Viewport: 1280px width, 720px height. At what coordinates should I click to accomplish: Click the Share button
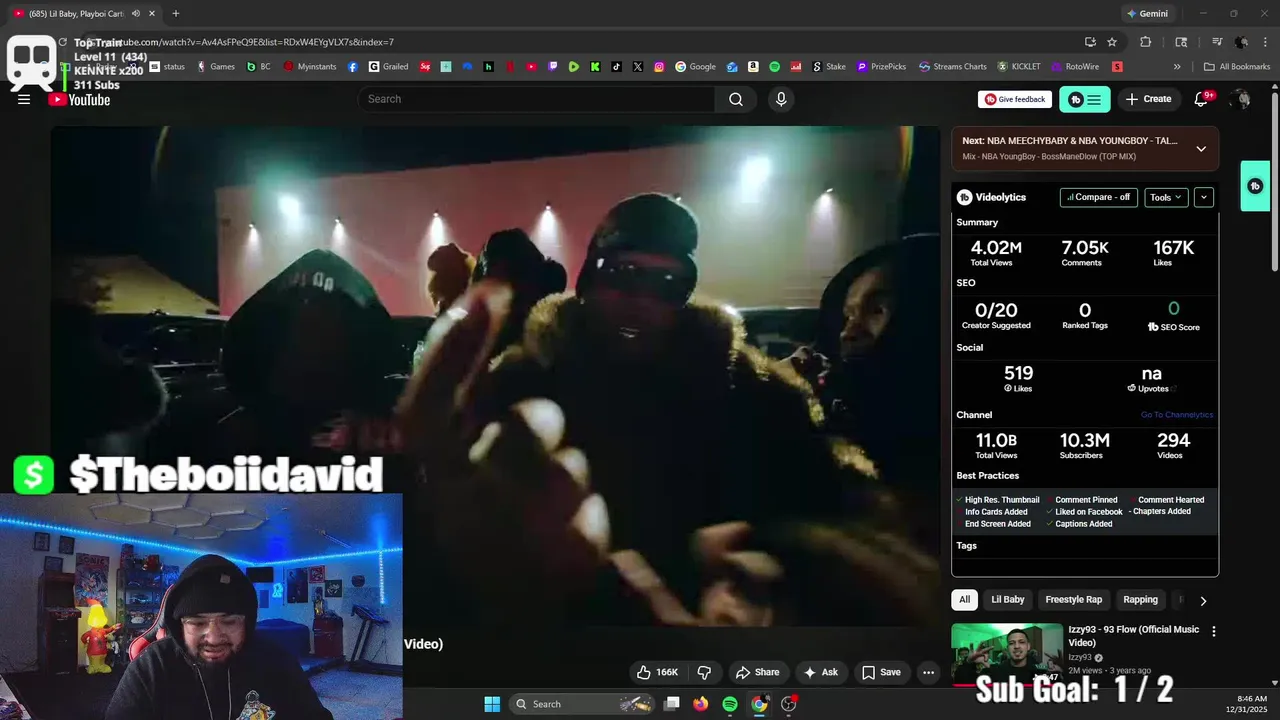[757, 672]
